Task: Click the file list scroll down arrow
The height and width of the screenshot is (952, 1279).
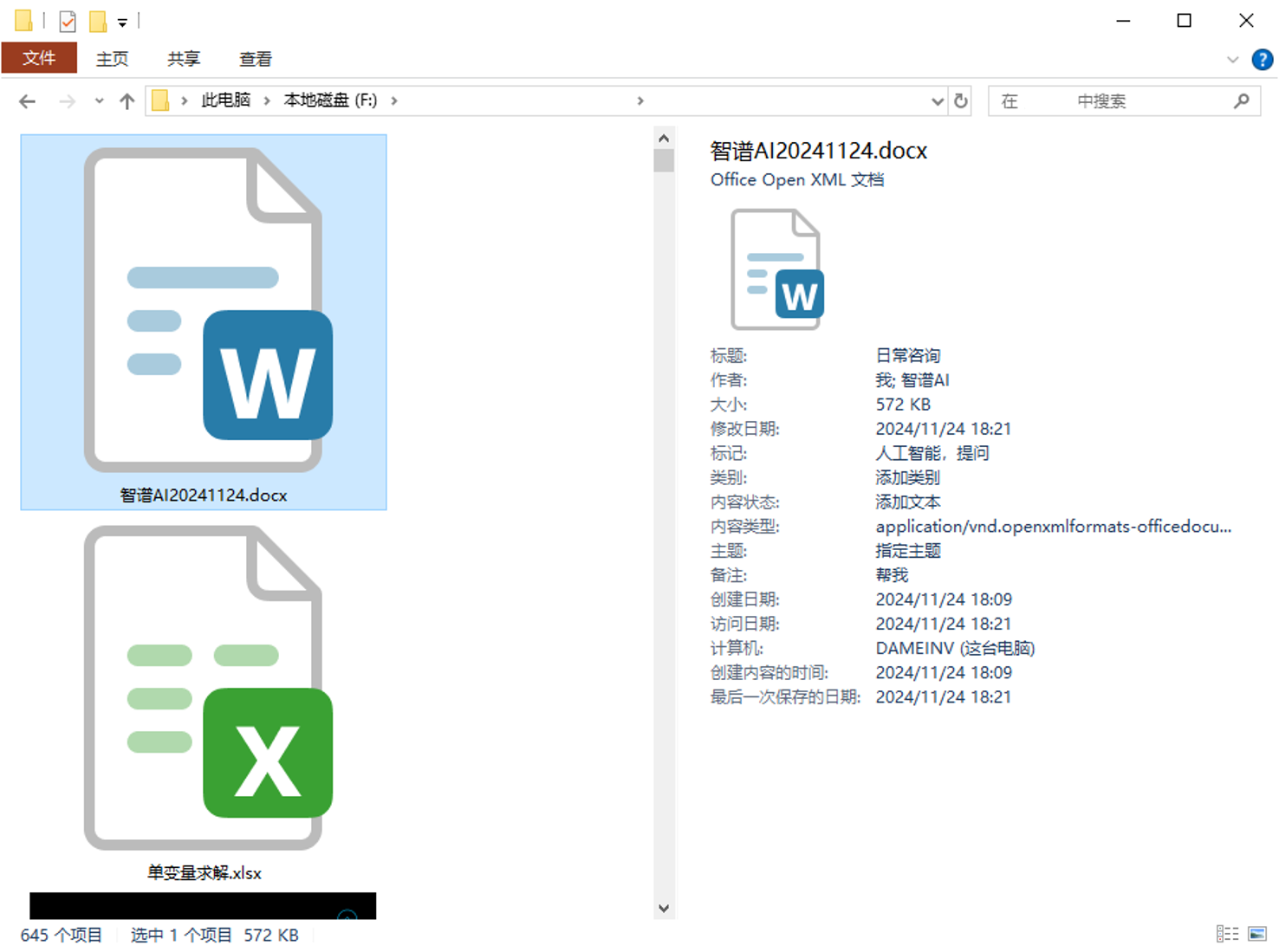Action: click(664, 909)
